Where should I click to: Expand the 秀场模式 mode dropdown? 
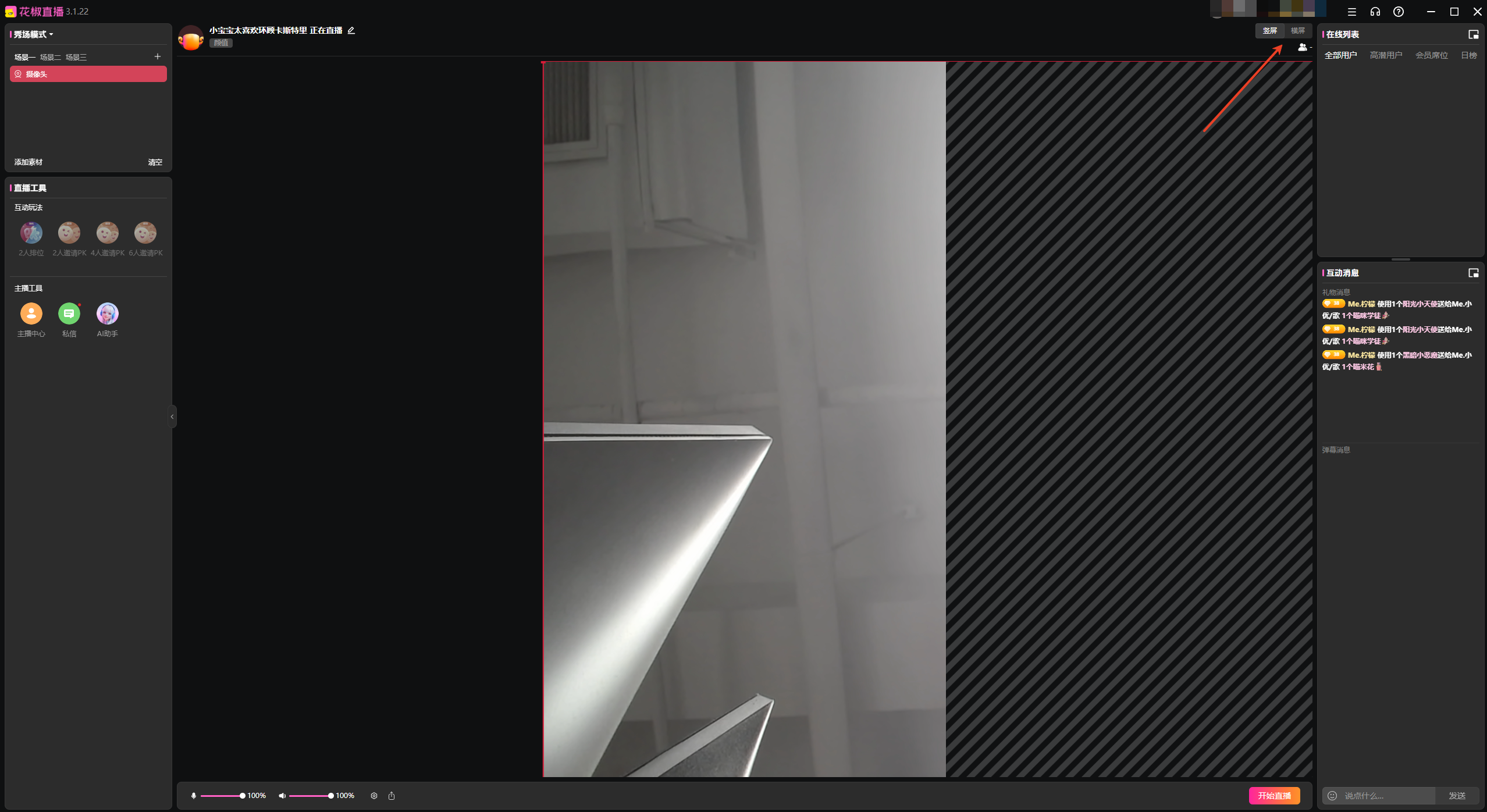click(x=34, y=34)
